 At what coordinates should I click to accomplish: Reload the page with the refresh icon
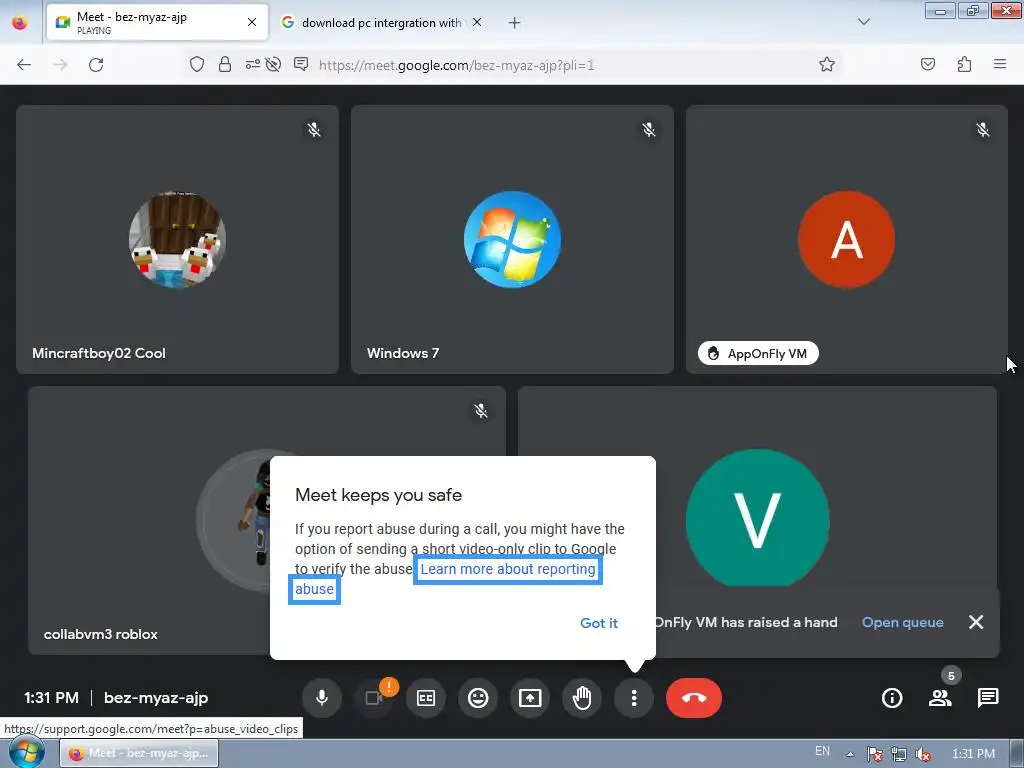[96, 65]
